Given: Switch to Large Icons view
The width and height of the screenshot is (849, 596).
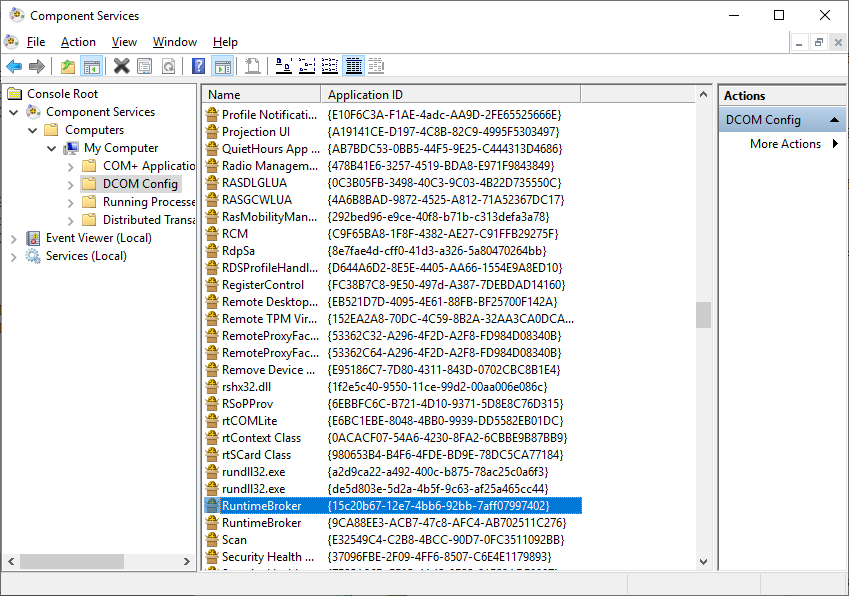Looking at the screenshot, I should pos(284,67).
